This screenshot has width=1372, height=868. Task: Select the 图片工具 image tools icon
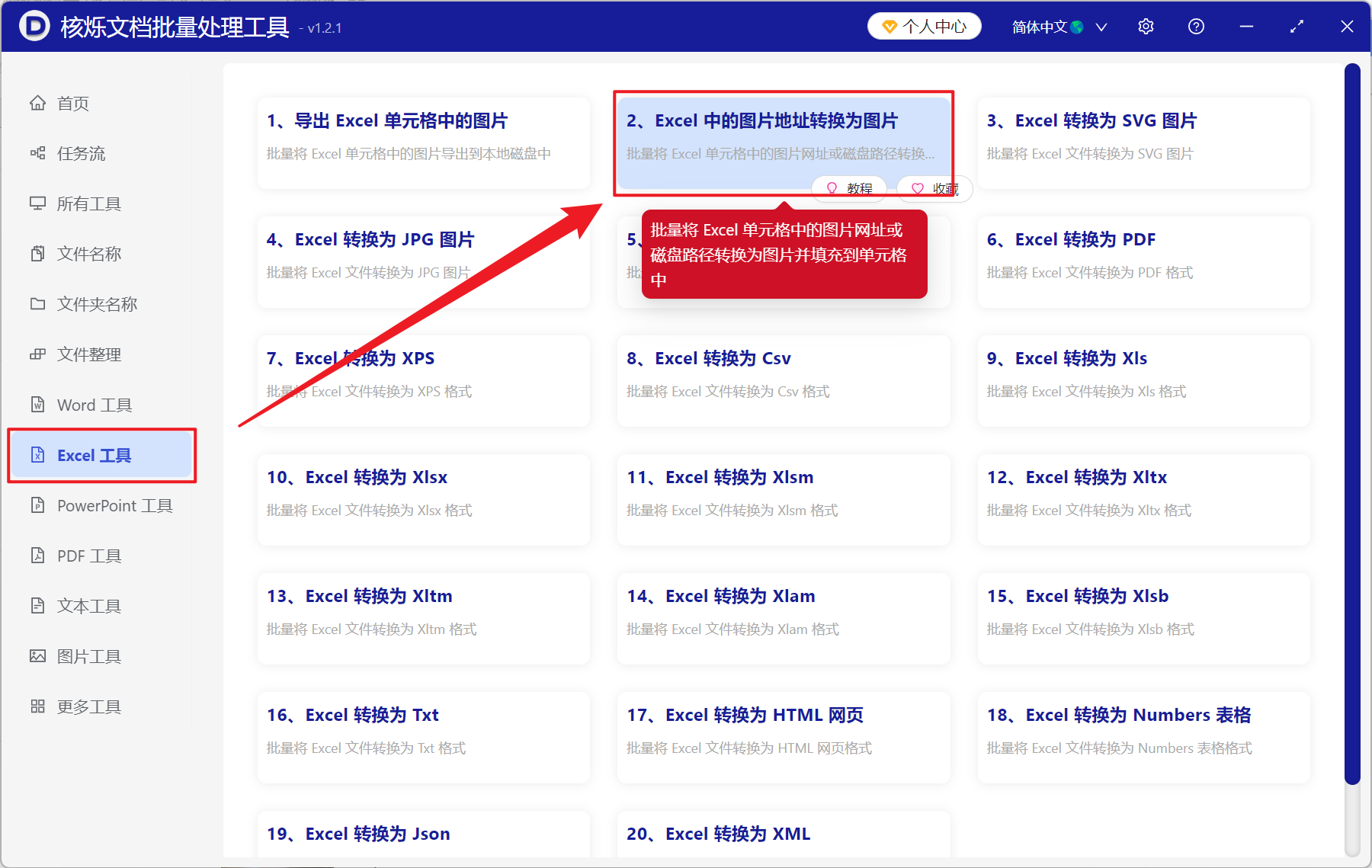click(x=38, y=656)
